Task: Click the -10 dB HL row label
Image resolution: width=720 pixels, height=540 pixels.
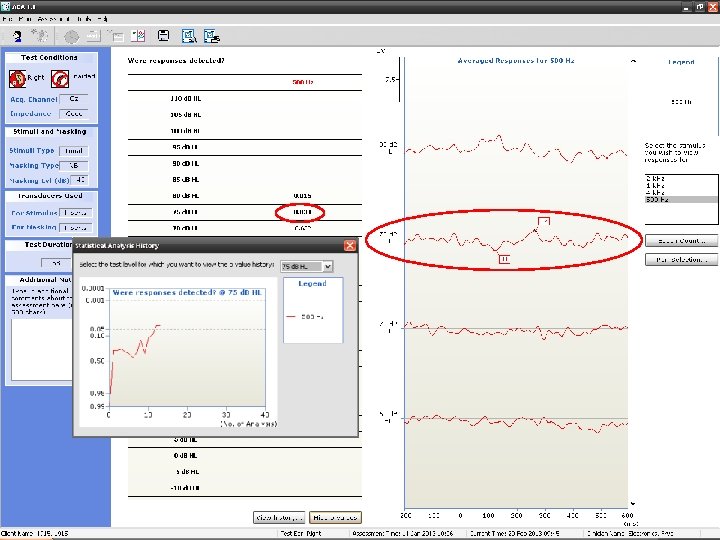Action: [186, 488]
